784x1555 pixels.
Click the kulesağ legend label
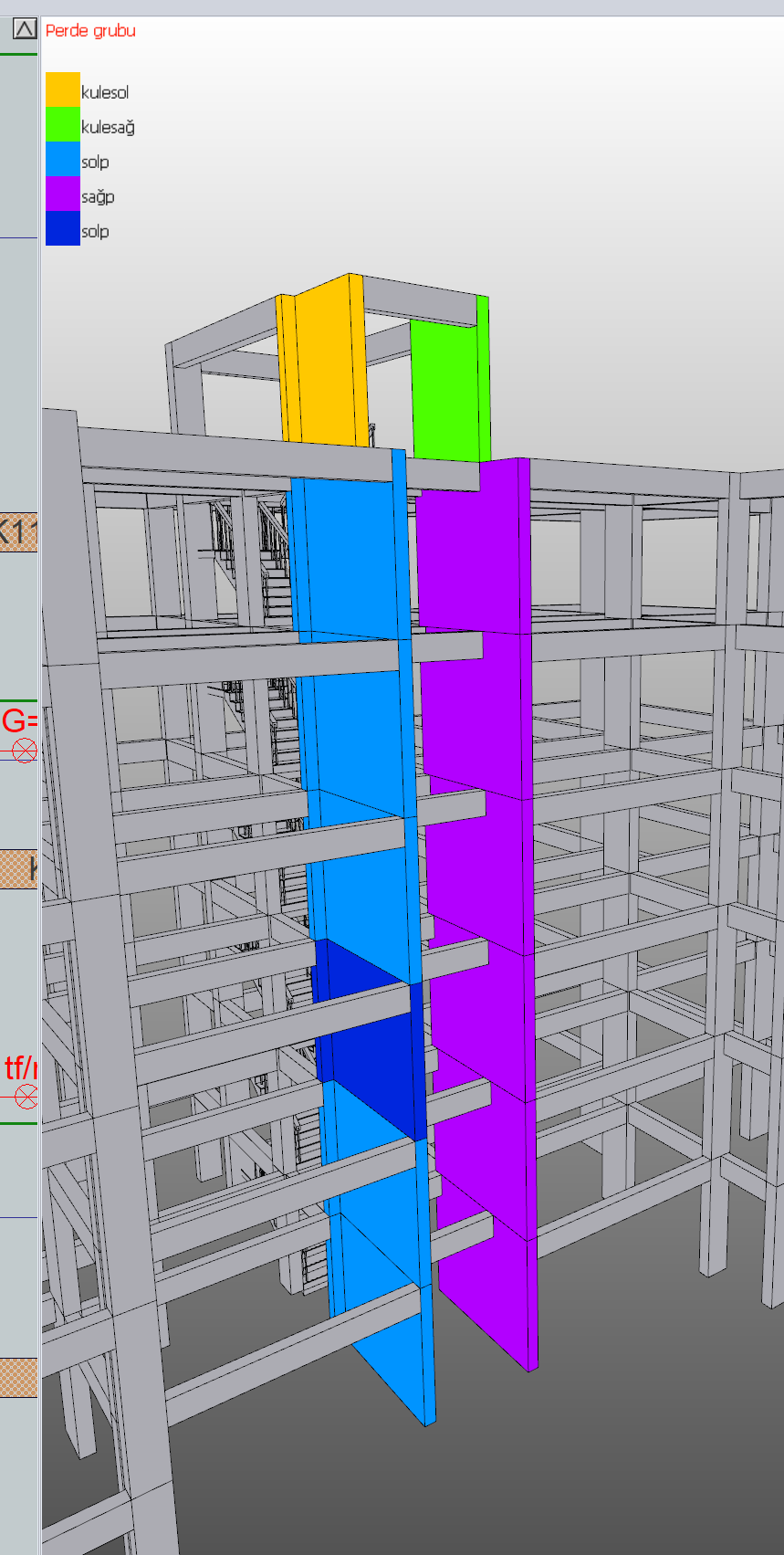108,128
